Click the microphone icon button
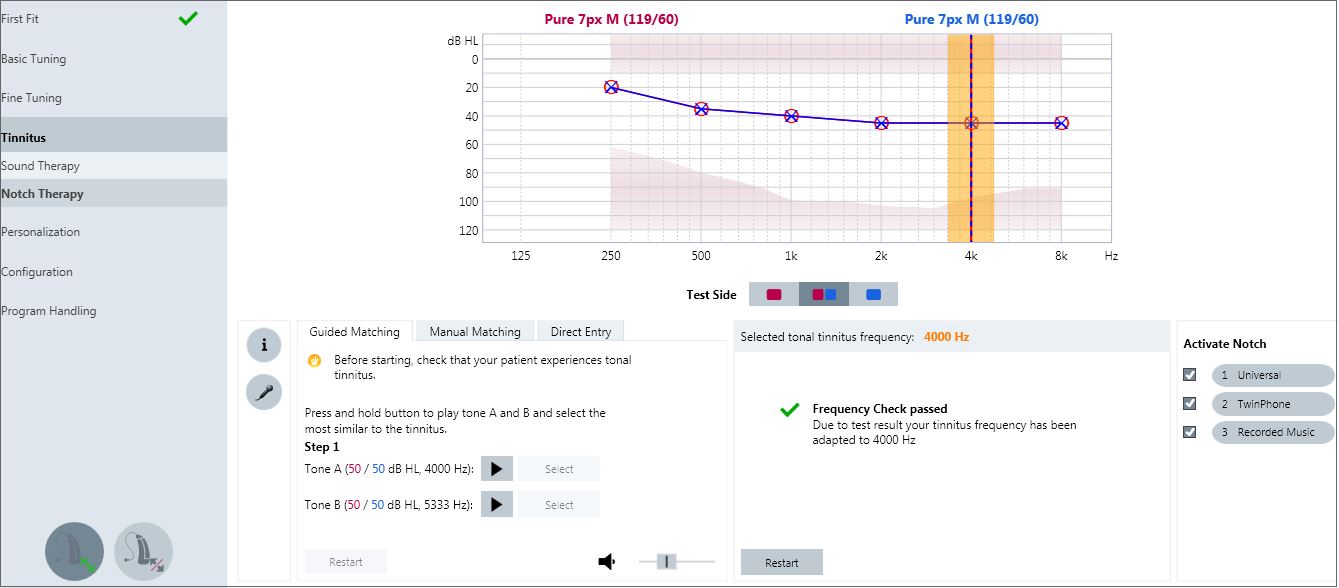This screenshot has height=588, width=1339. click(x=264, y=392)
